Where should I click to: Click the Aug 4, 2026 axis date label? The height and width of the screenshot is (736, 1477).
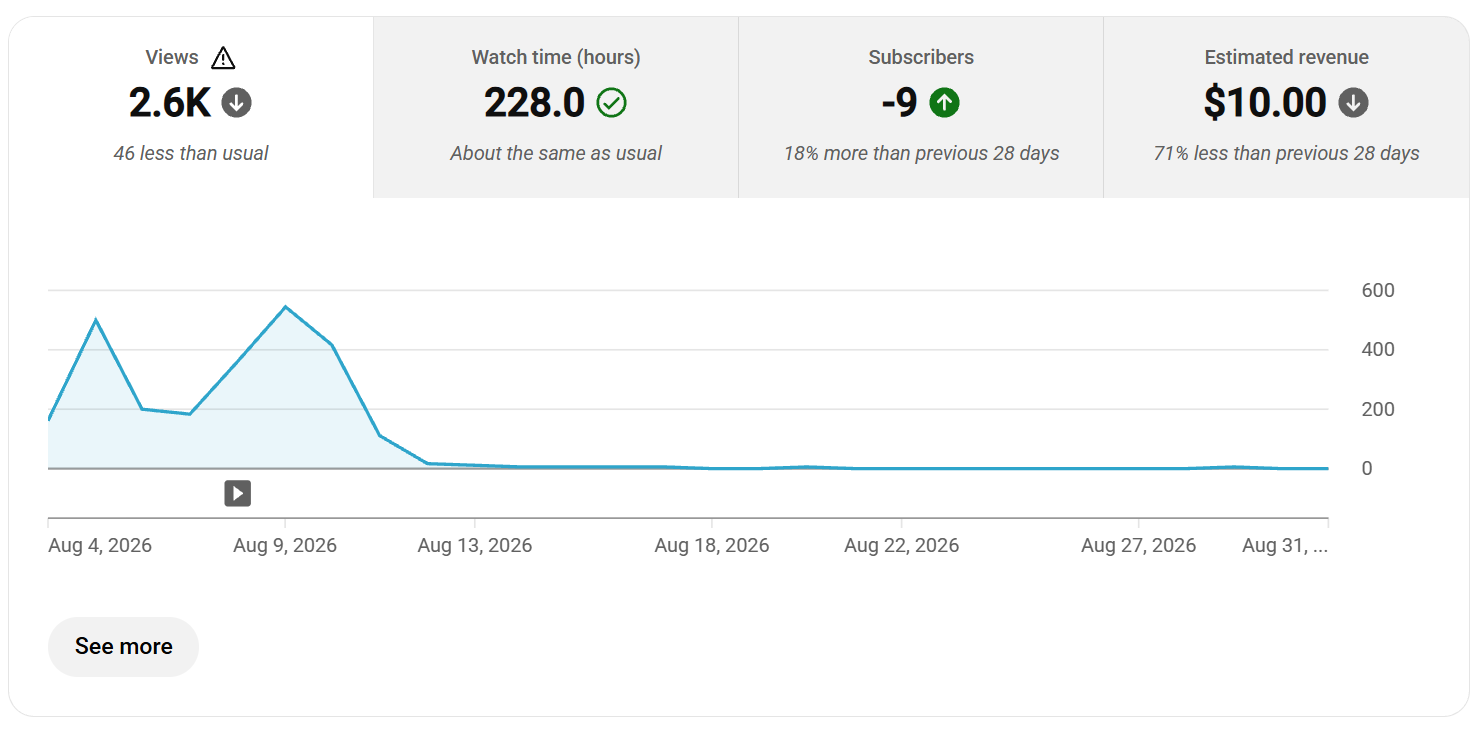click(x=100, y=545)
